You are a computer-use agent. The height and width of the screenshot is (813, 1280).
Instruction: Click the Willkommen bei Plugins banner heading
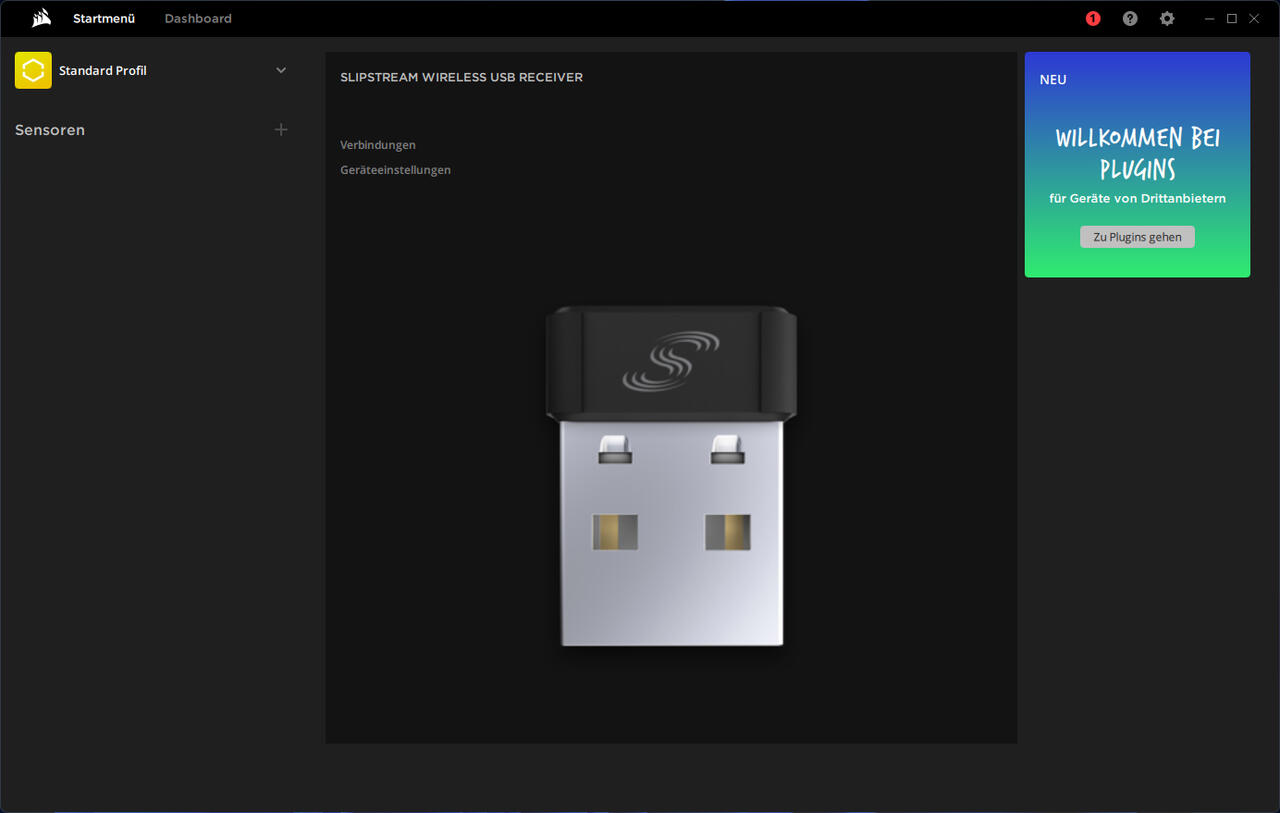coord(1137,152)
